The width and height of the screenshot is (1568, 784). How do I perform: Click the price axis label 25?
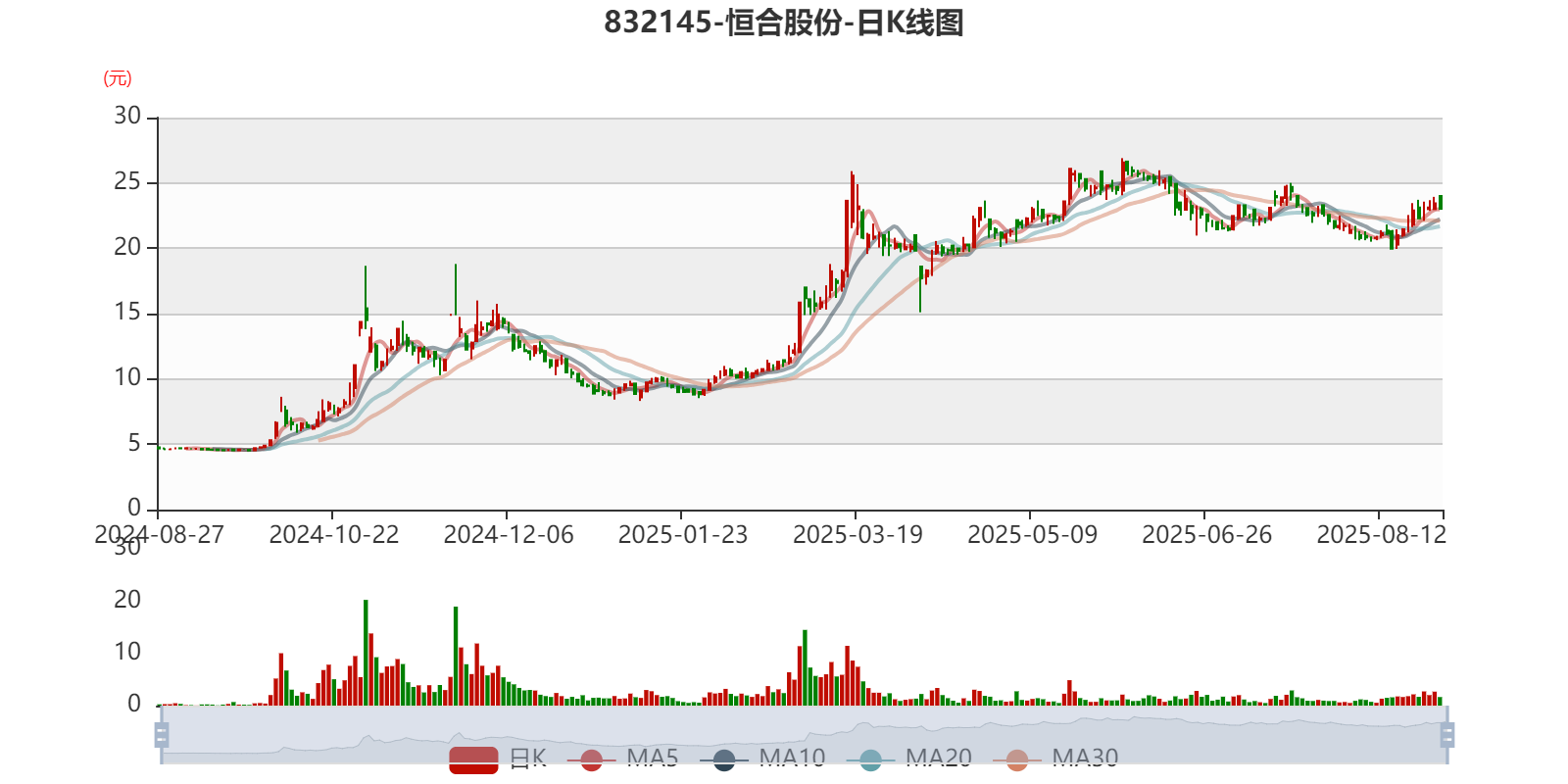(127, 181)
